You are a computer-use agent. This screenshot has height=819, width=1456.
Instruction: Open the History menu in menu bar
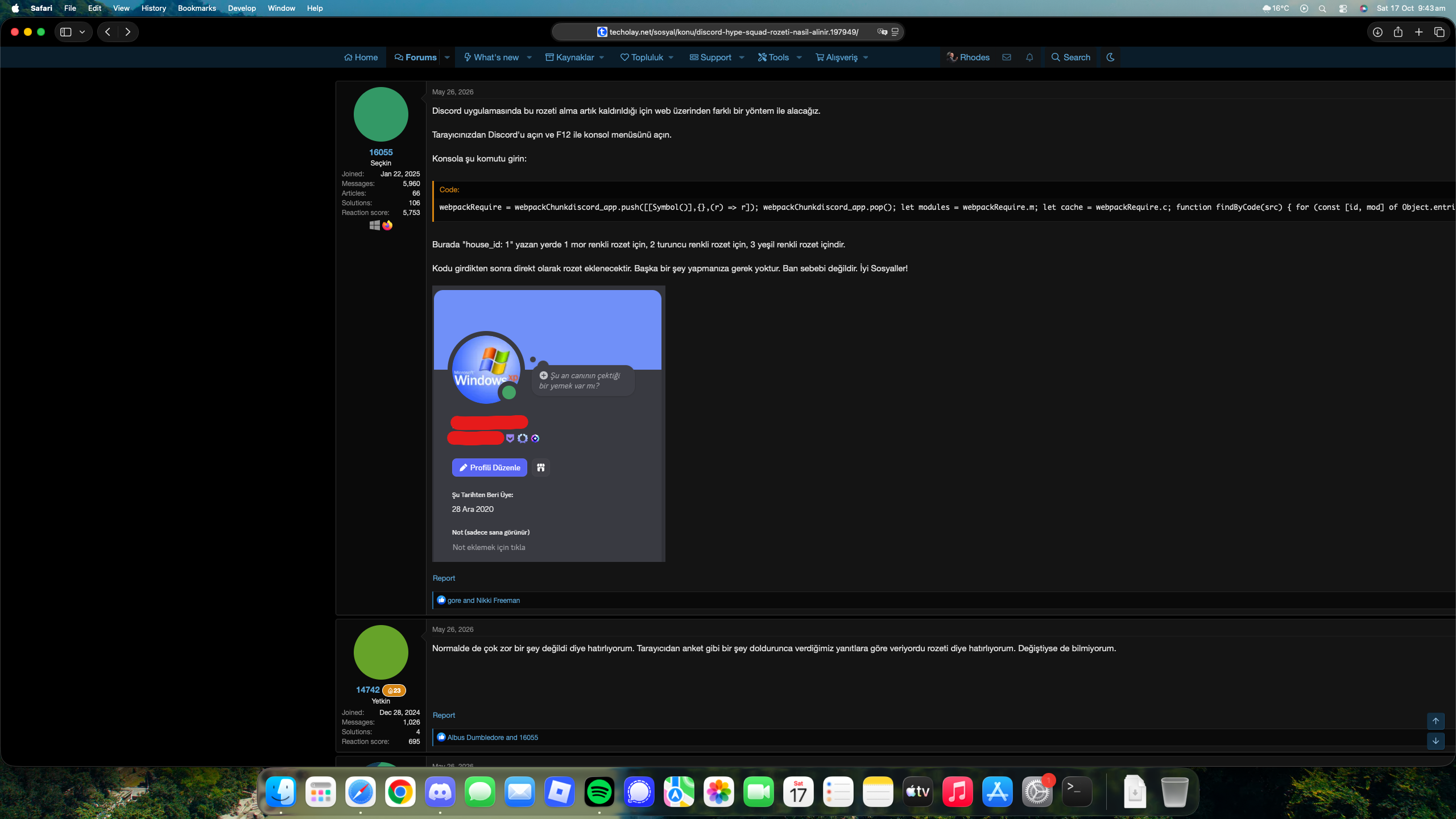154,8
